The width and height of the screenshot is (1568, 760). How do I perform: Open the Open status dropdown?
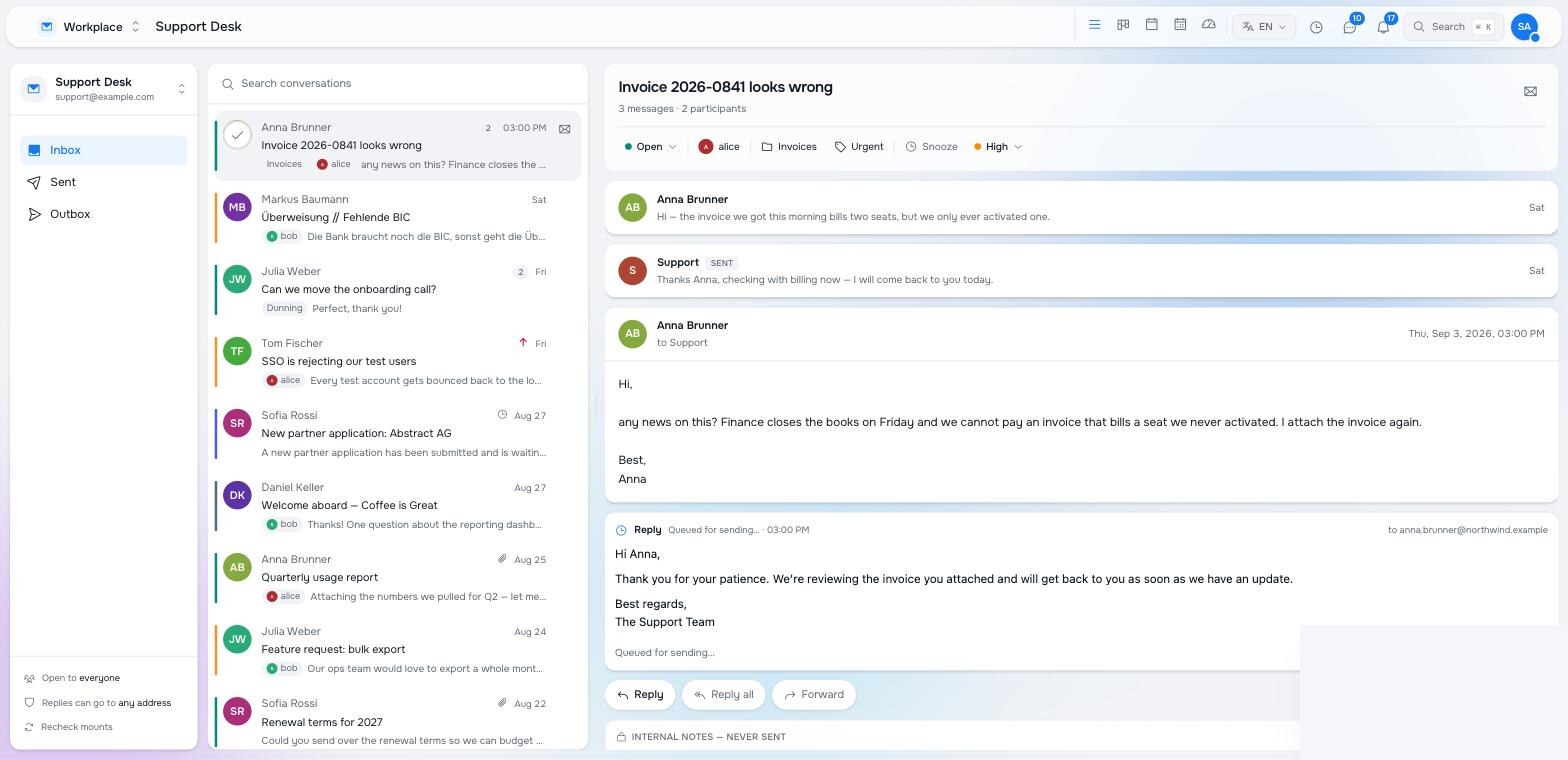click(650, 147)
